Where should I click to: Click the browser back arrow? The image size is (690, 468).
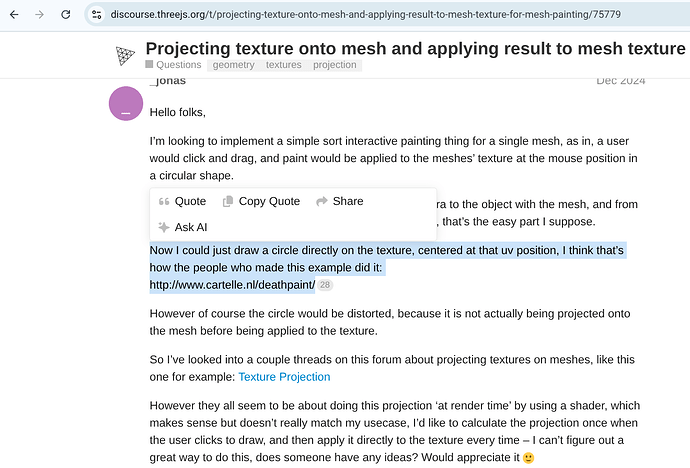point(13,15)
